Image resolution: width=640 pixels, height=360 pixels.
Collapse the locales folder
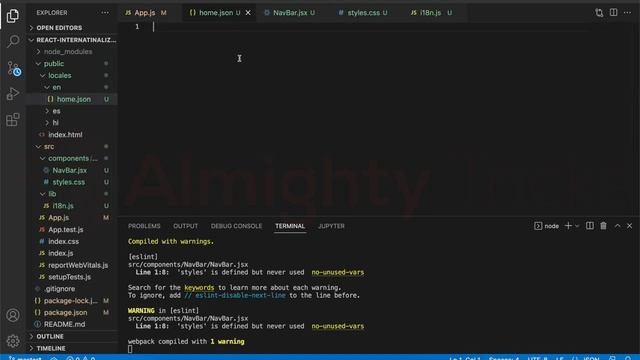click(x=72, y=76)
